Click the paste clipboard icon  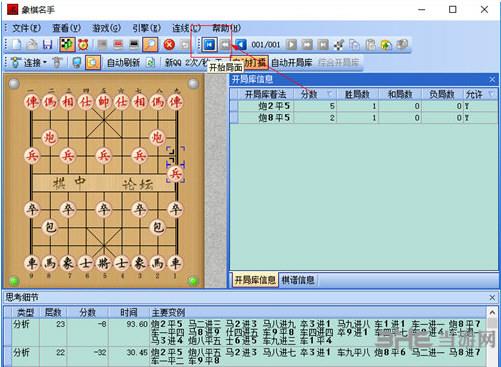coord(370,45)
